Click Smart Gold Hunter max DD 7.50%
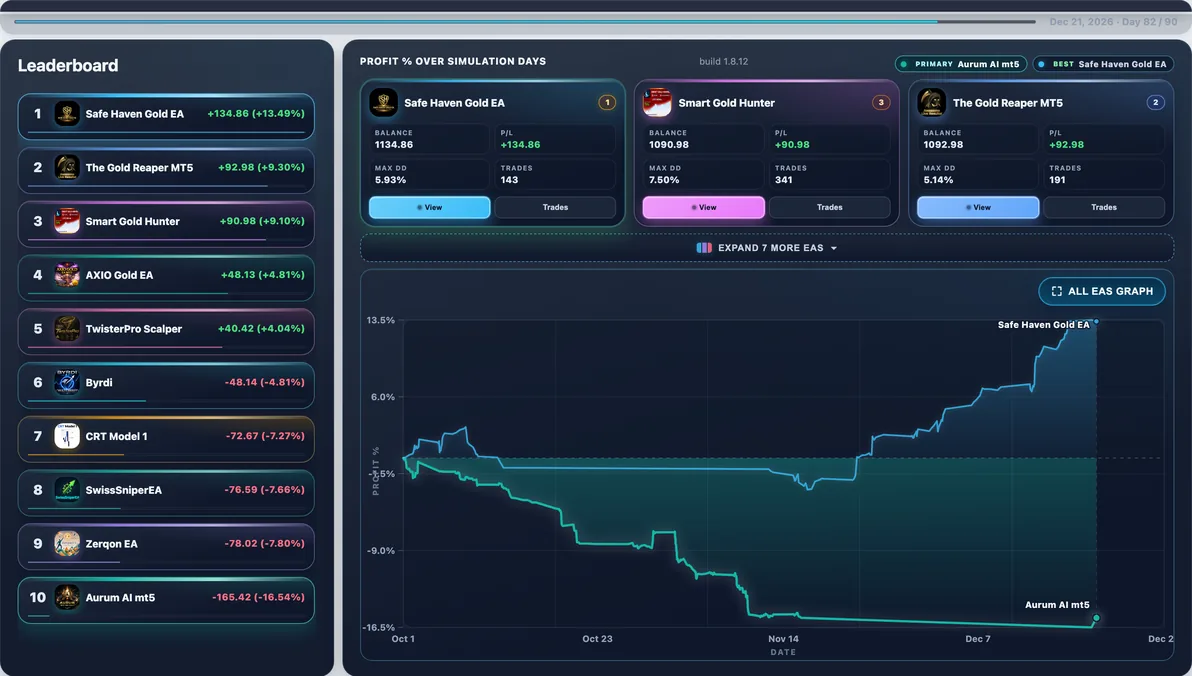Viewport: 1192px width, 676px height. tap(664, 180)
